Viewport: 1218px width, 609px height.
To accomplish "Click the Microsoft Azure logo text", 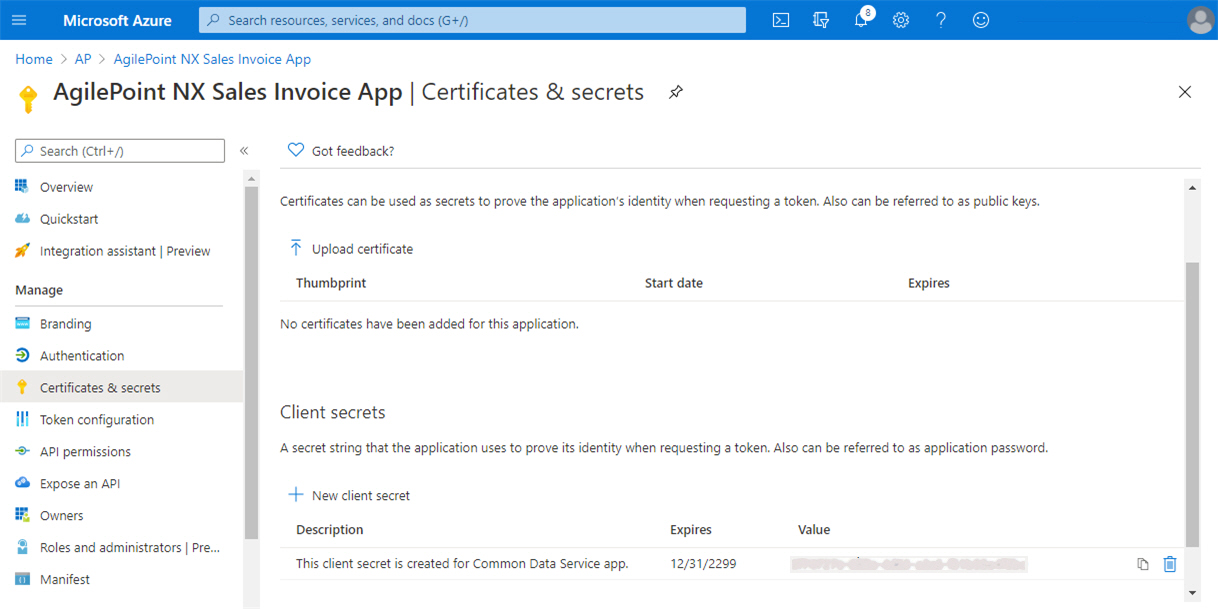I will coord(117,20).
